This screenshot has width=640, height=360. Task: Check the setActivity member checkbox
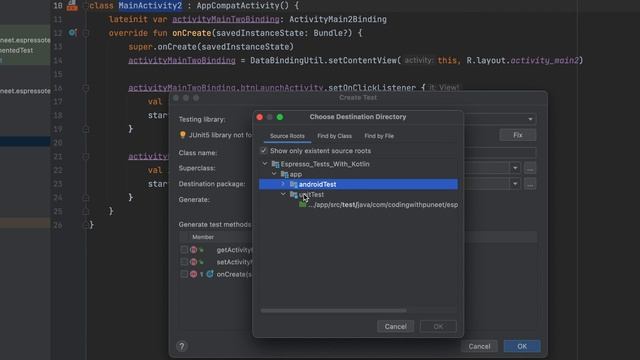[x=184, y=262]
